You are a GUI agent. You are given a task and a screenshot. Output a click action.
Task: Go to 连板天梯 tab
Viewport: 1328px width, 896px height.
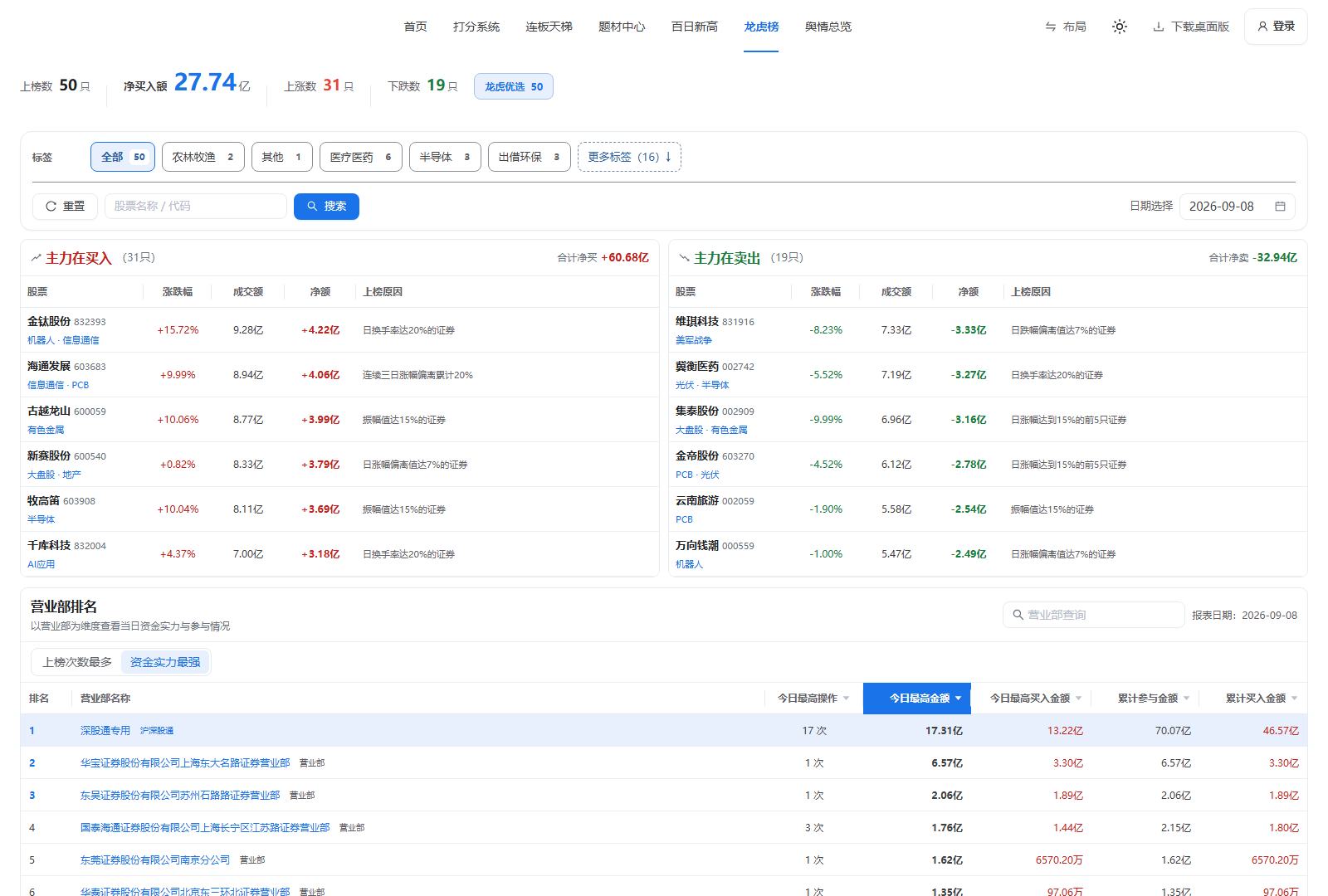[x=549, y=27]
